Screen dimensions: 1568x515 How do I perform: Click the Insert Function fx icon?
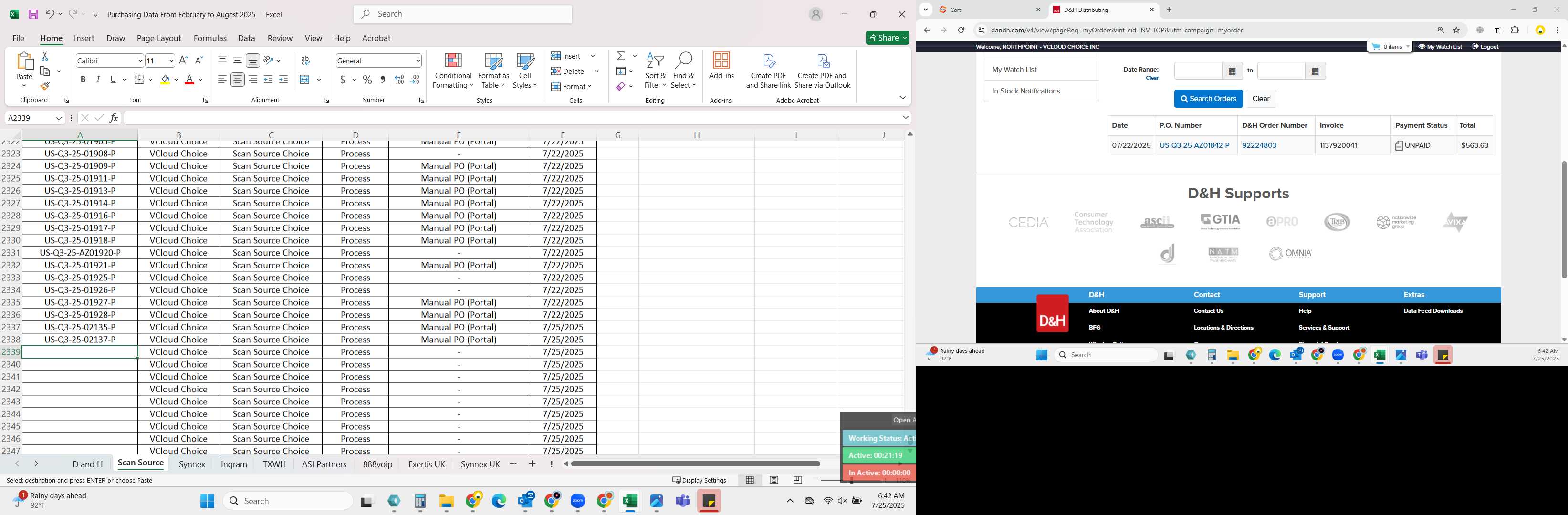click(x=114, y=118)
